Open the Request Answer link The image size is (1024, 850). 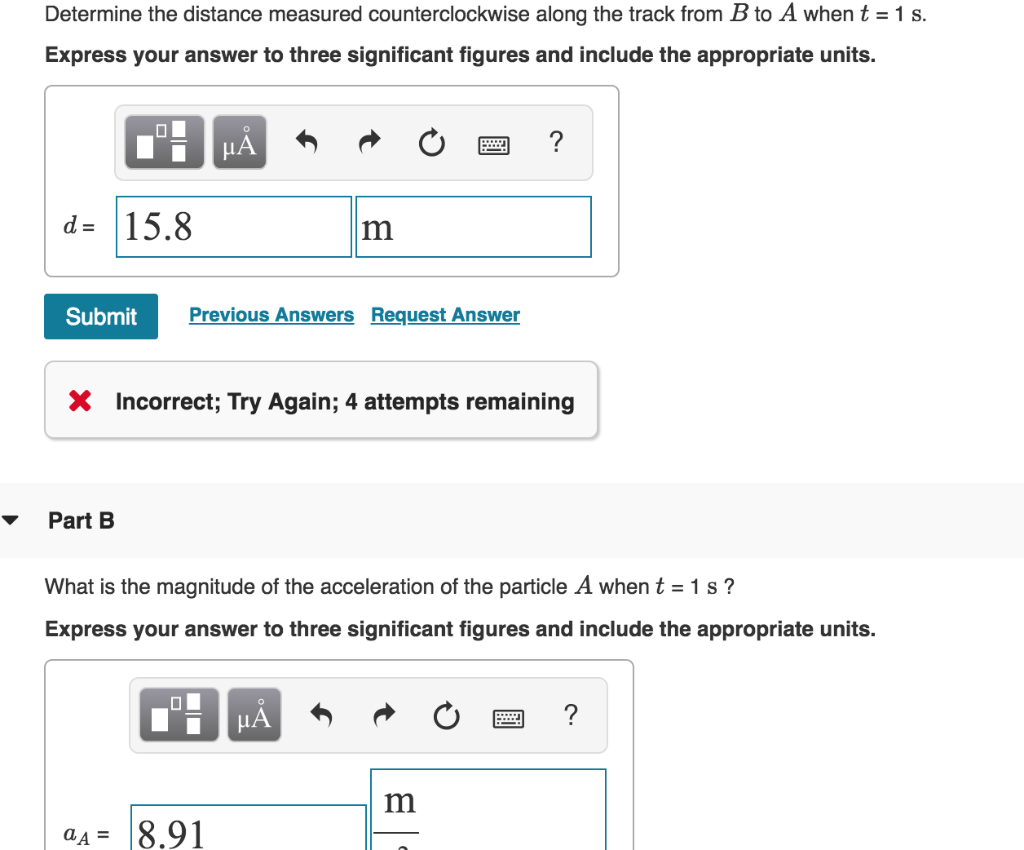445,315
